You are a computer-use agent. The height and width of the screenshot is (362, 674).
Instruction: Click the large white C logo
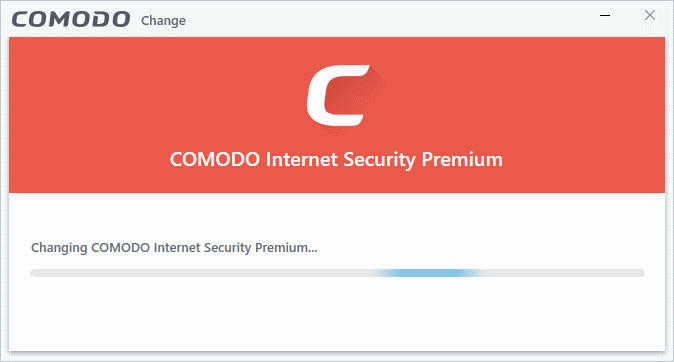click(x=335, y=95)
